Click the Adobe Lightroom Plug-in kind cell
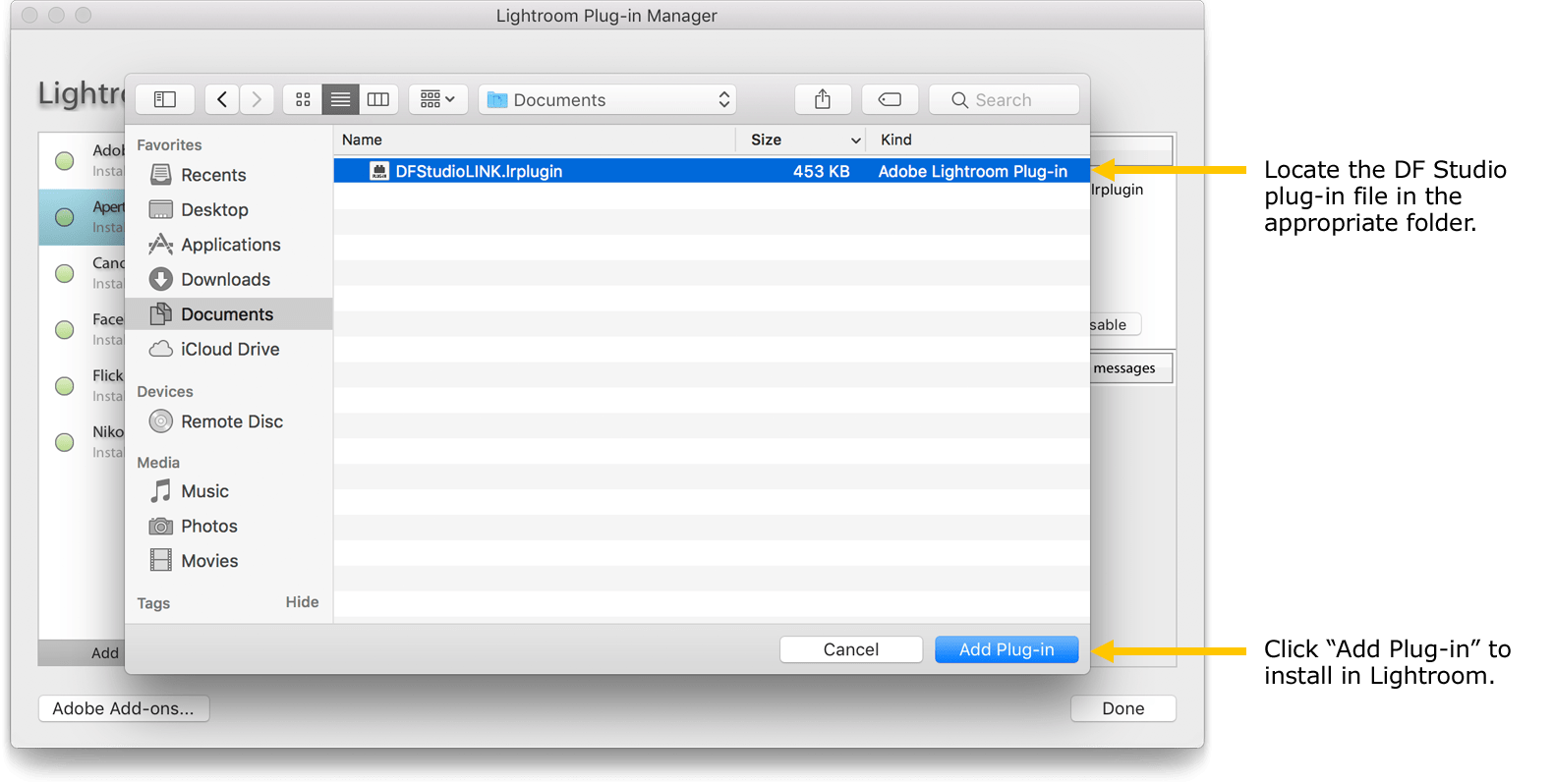1553x784 pixels. (972, 171)
